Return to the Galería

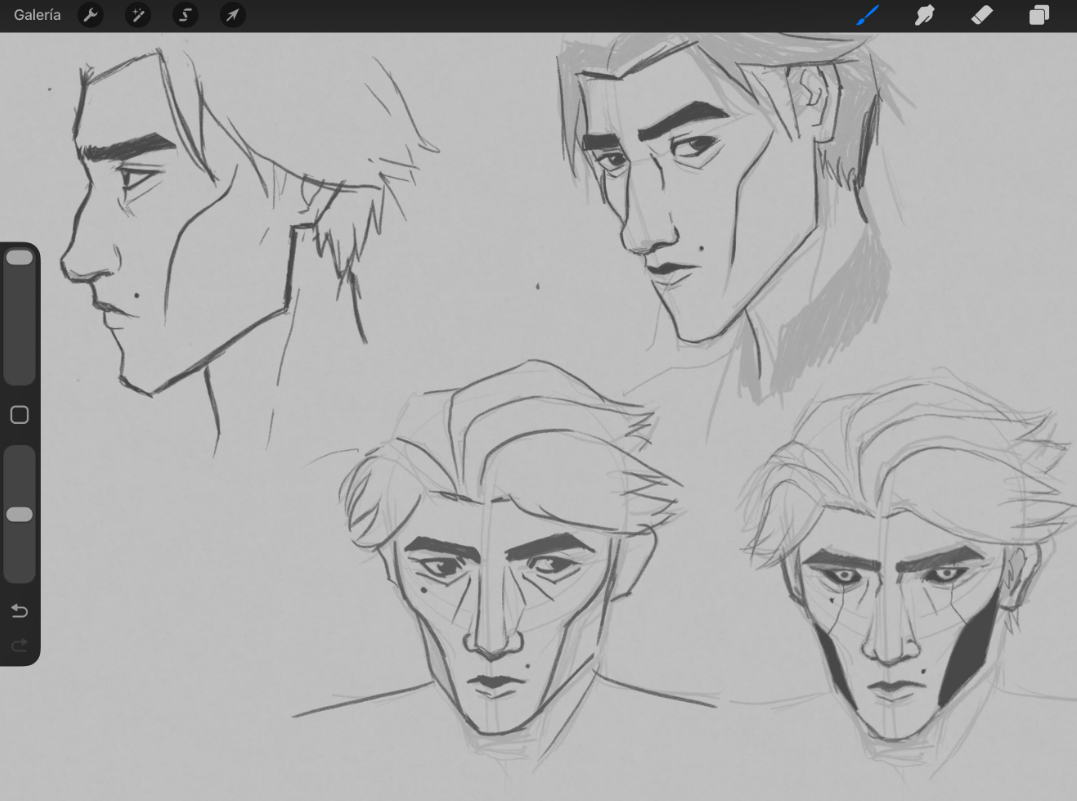(37, 15)
